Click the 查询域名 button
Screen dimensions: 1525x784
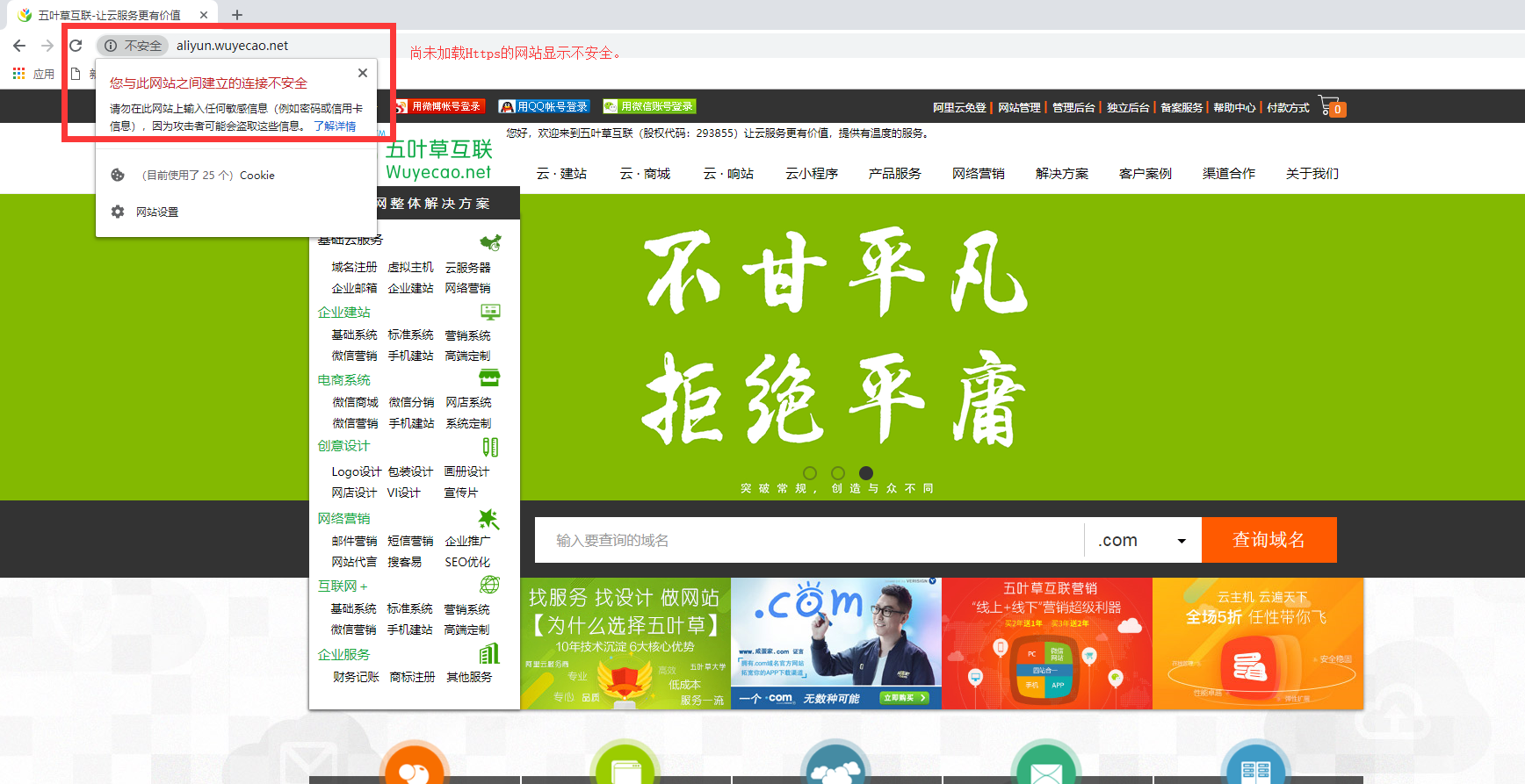[1269, 540]
